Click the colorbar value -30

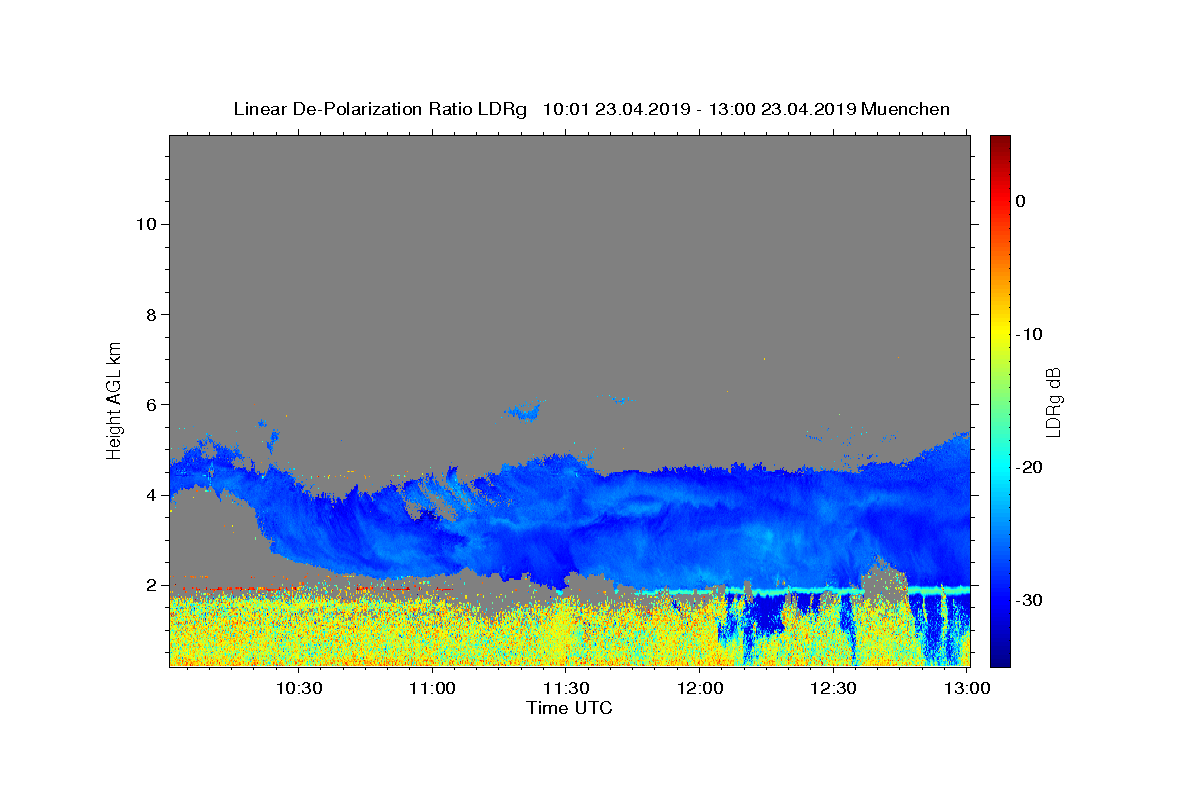(1030, 600)
